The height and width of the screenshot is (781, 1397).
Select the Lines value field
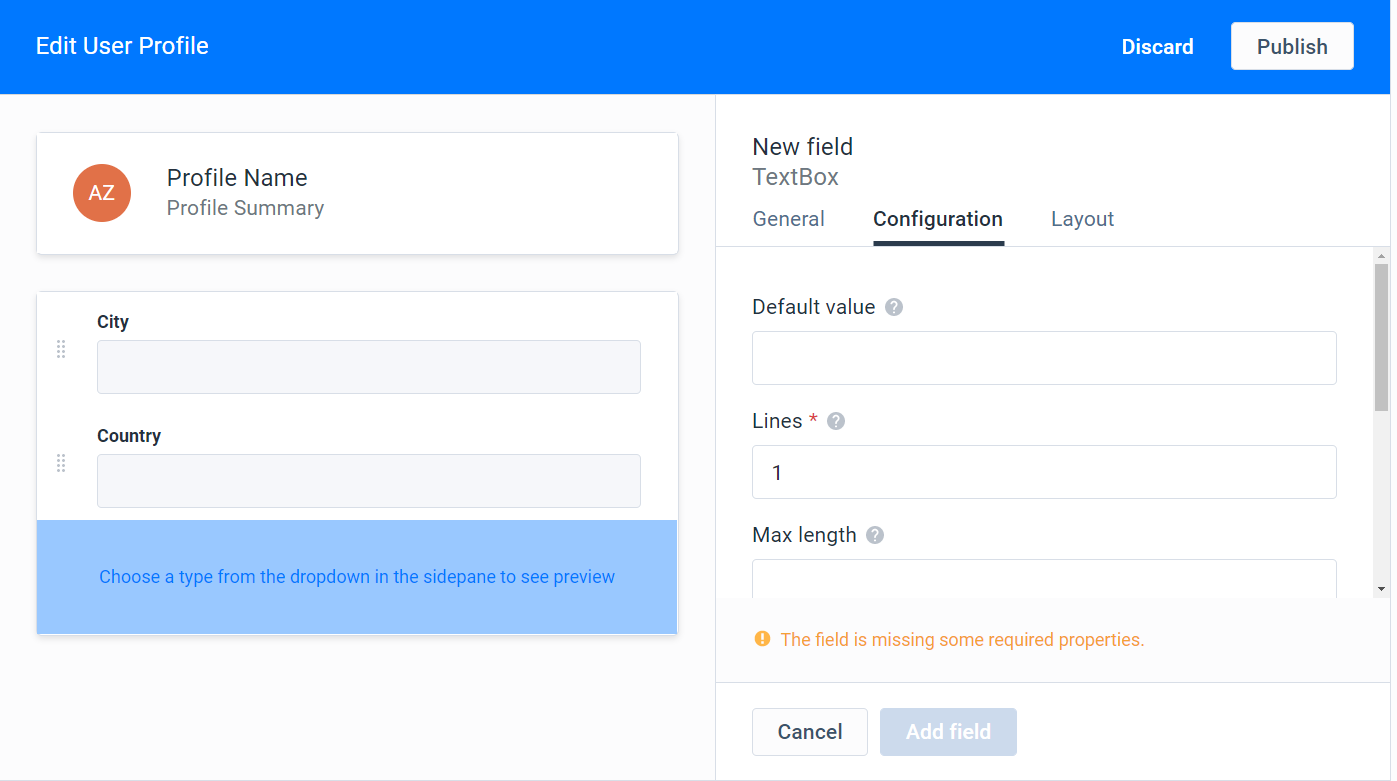click(1044, 471)
